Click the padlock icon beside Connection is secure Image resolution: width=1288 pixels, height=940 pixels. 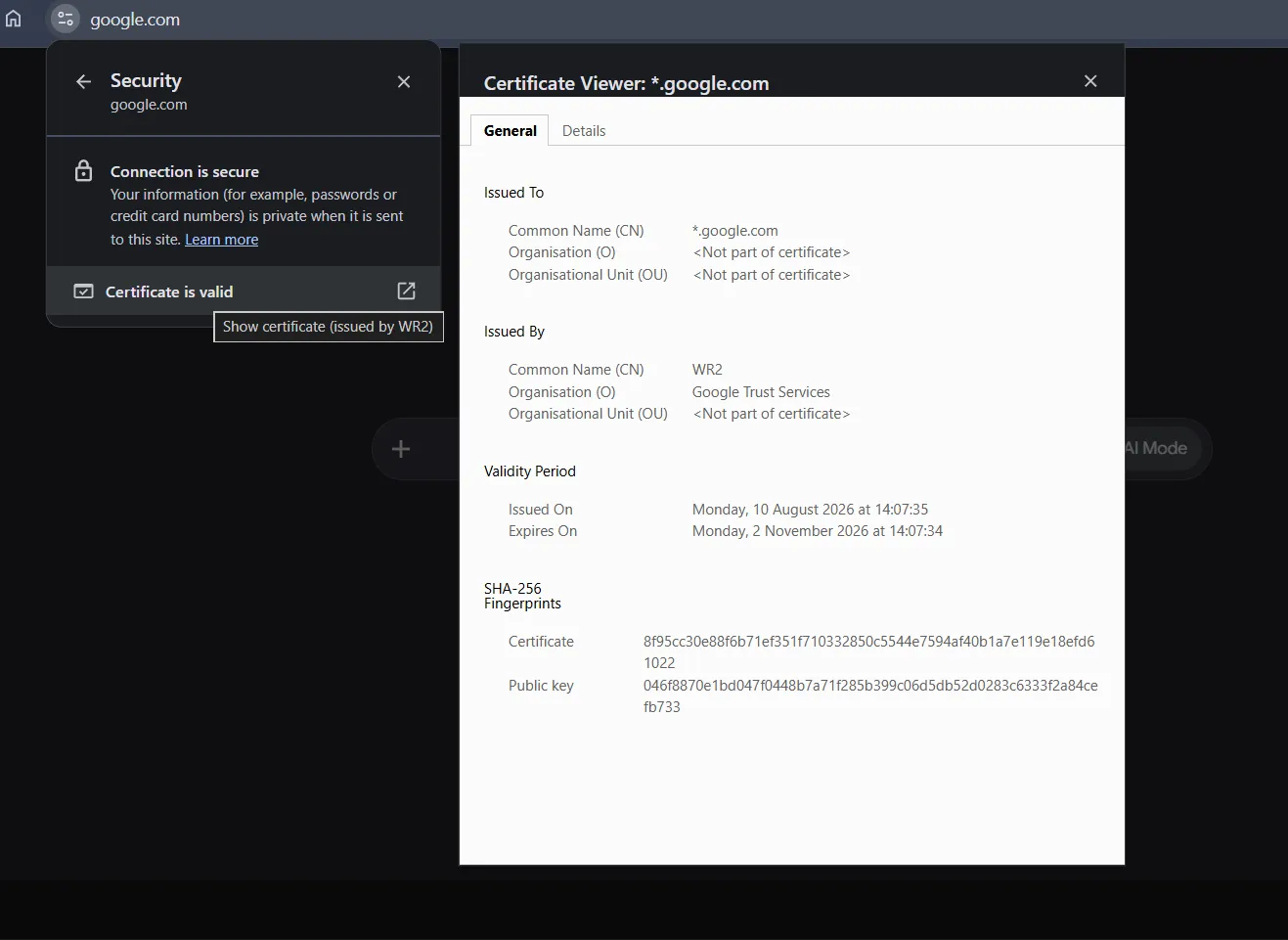[x=84, y=171]
